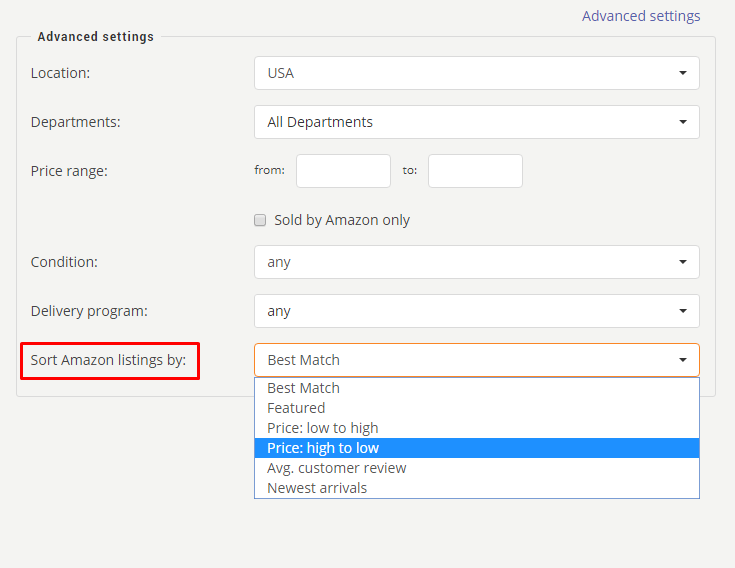Open the Location dropdown showing USA
Image resolution: width=735 pixels, height=568 pixels.
[477, 73]
